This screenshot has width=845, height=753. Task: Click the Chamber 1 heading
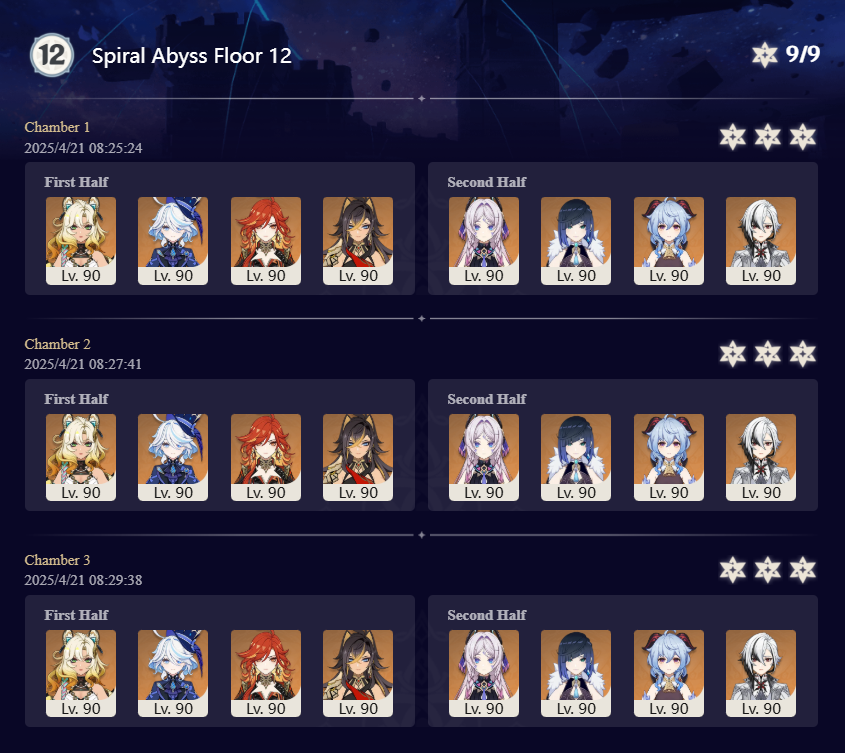click(57, 127)
